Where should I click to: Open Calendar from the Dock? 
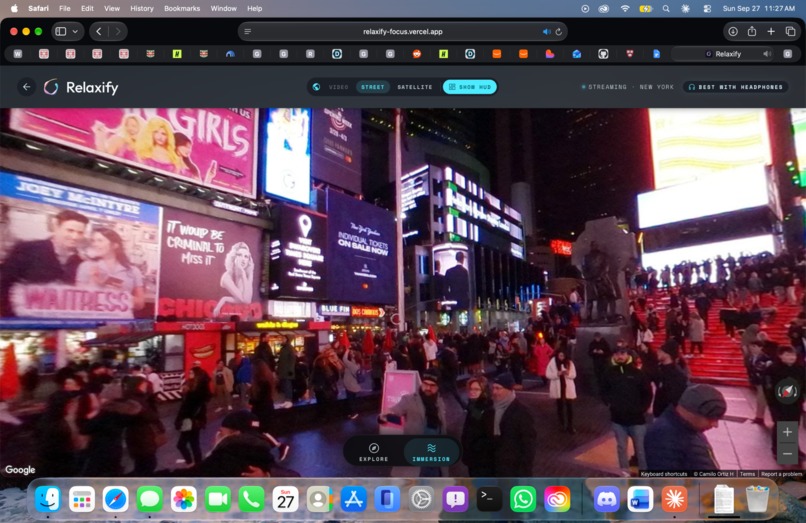[285, 499]
